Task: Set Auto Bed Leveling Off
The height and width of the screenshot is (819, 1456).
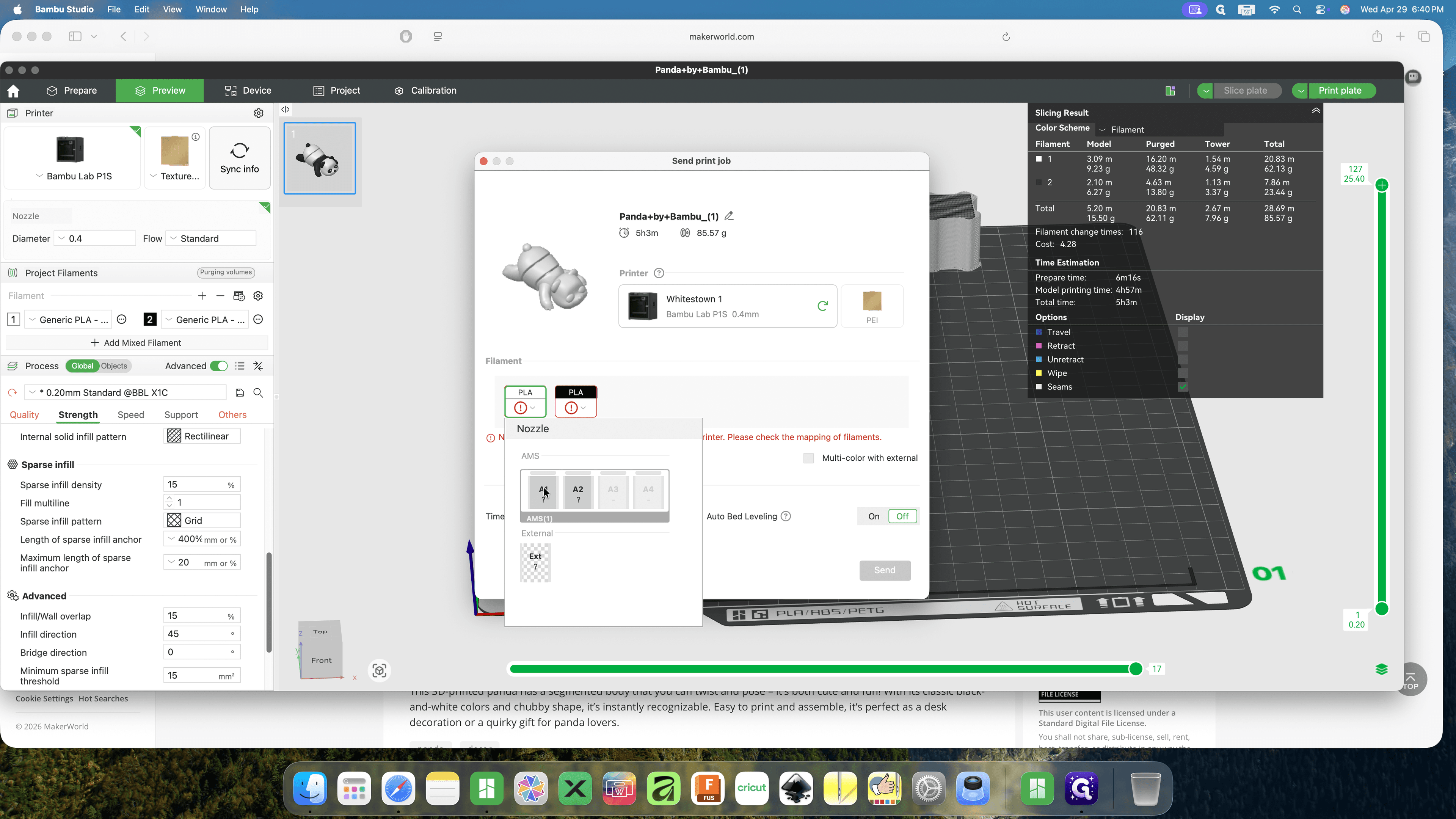Action: click(x=902, y=516)
